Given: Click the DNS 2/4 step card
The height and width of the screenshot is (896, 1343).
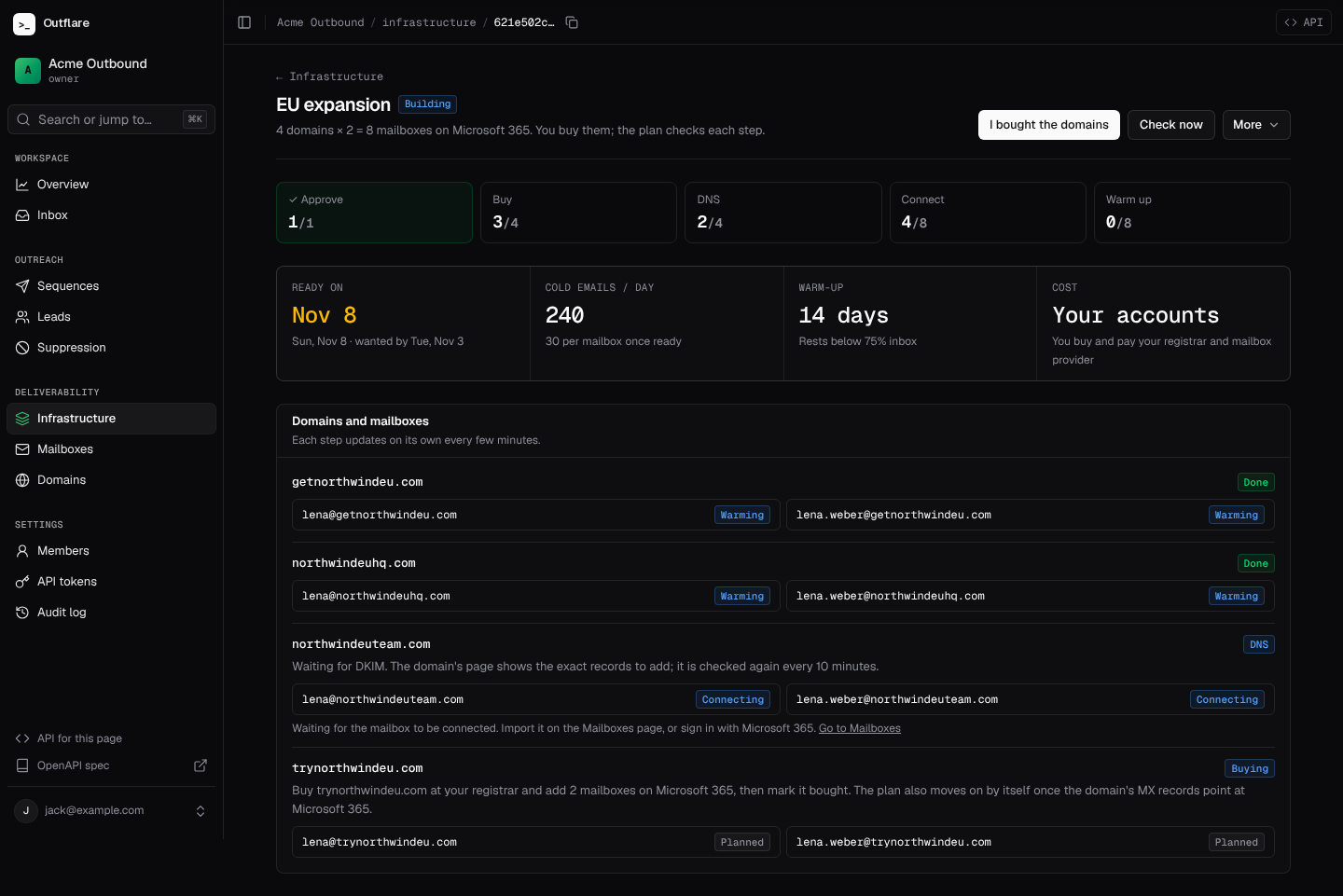Looking at the screenshot, I should click(x=783, y=213).
